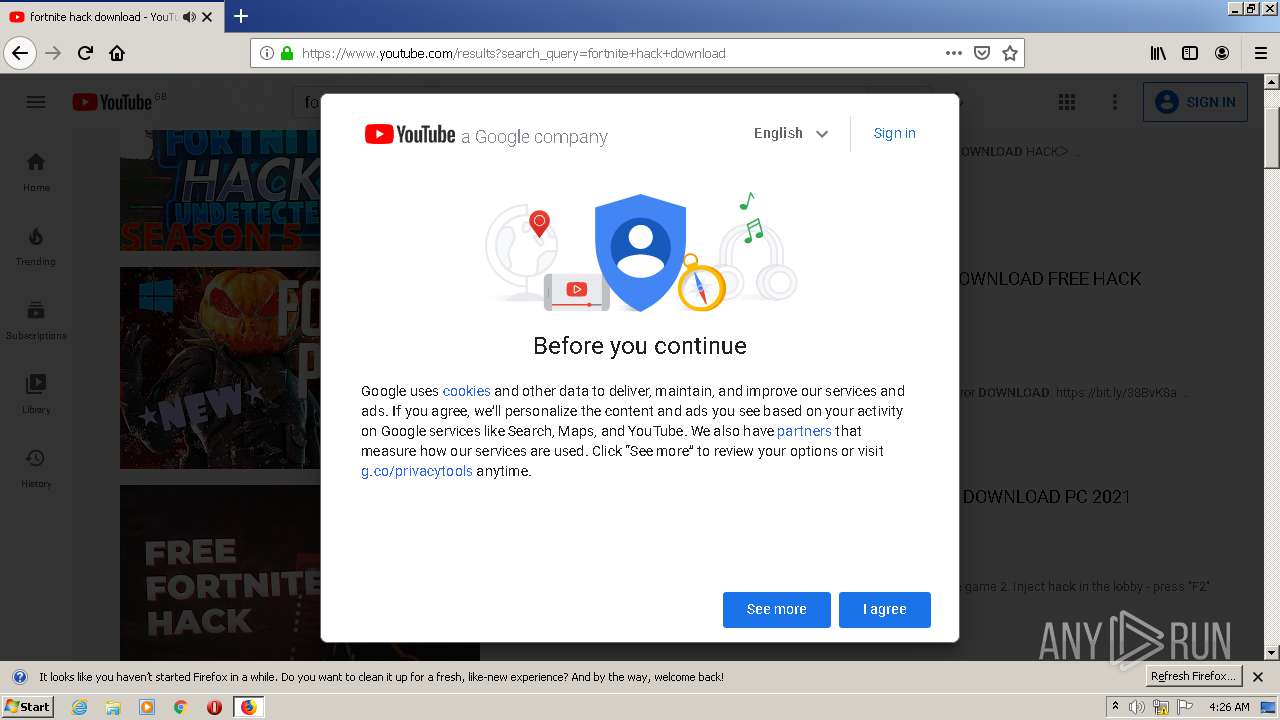This screenshot has width=1280, height=720.
Task: Click the I agree button
Action: tap(884, 609)
